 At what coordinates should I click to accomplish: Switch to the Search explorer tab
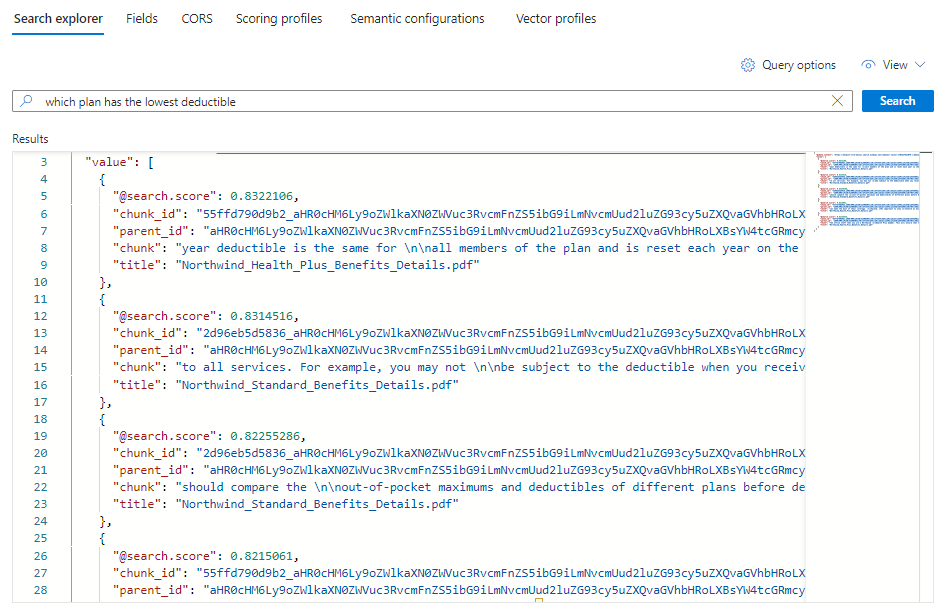point(58,19)
